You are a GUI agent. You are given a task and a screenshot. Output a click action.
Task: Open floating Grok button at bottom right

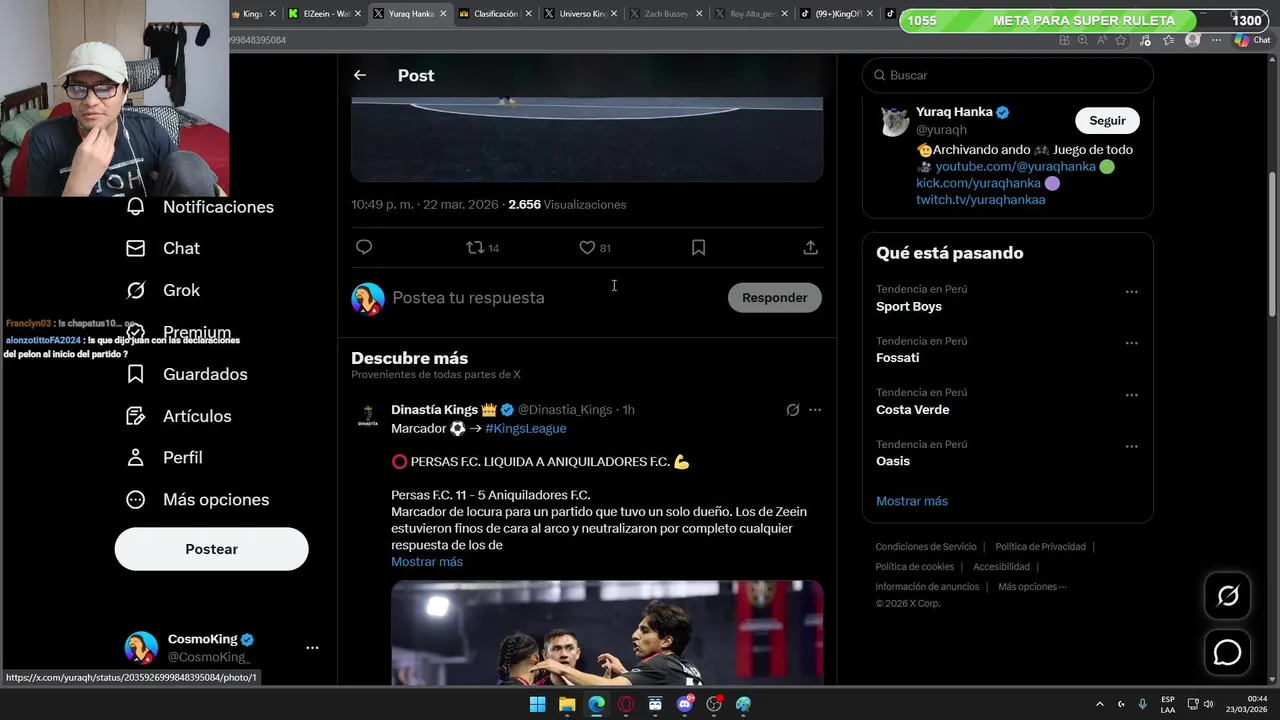point(1227,597)
